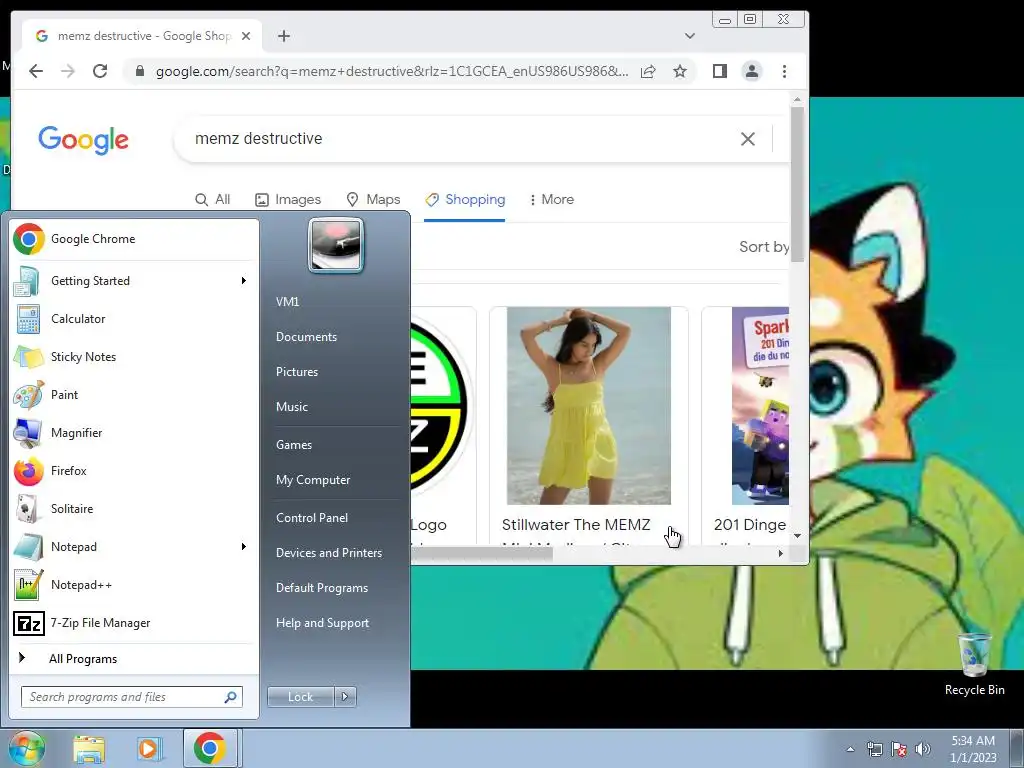Switch to Maps results tab
1024x768 pixels.
point(373,199)
